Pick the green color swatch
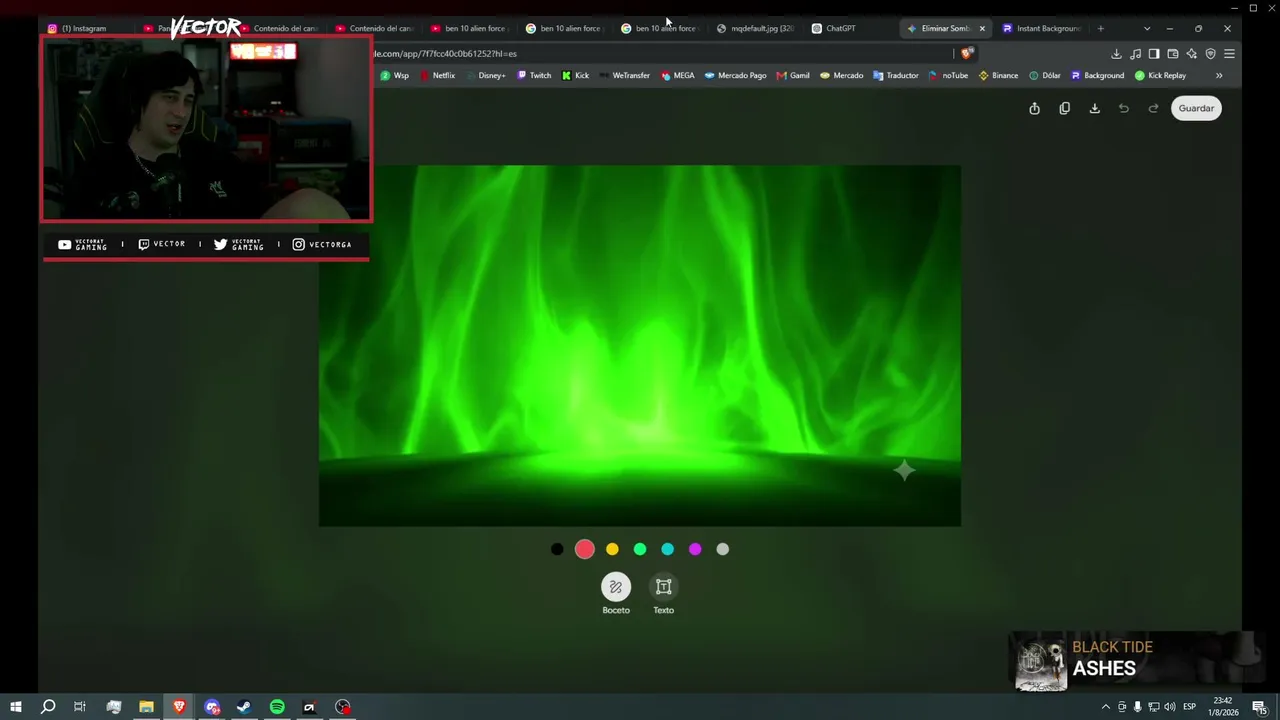1280x720 pixels. pos(640,549)
